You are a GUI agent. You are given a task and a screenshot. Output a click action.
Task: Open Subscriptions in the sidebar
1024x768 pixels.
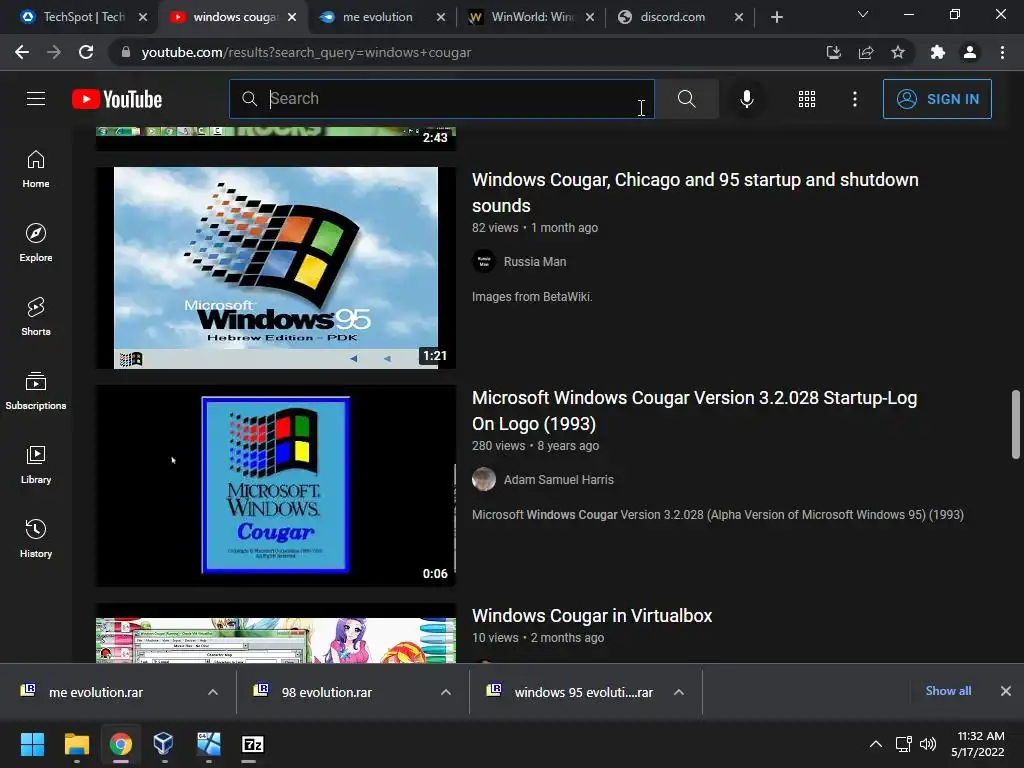coord(36,391)
